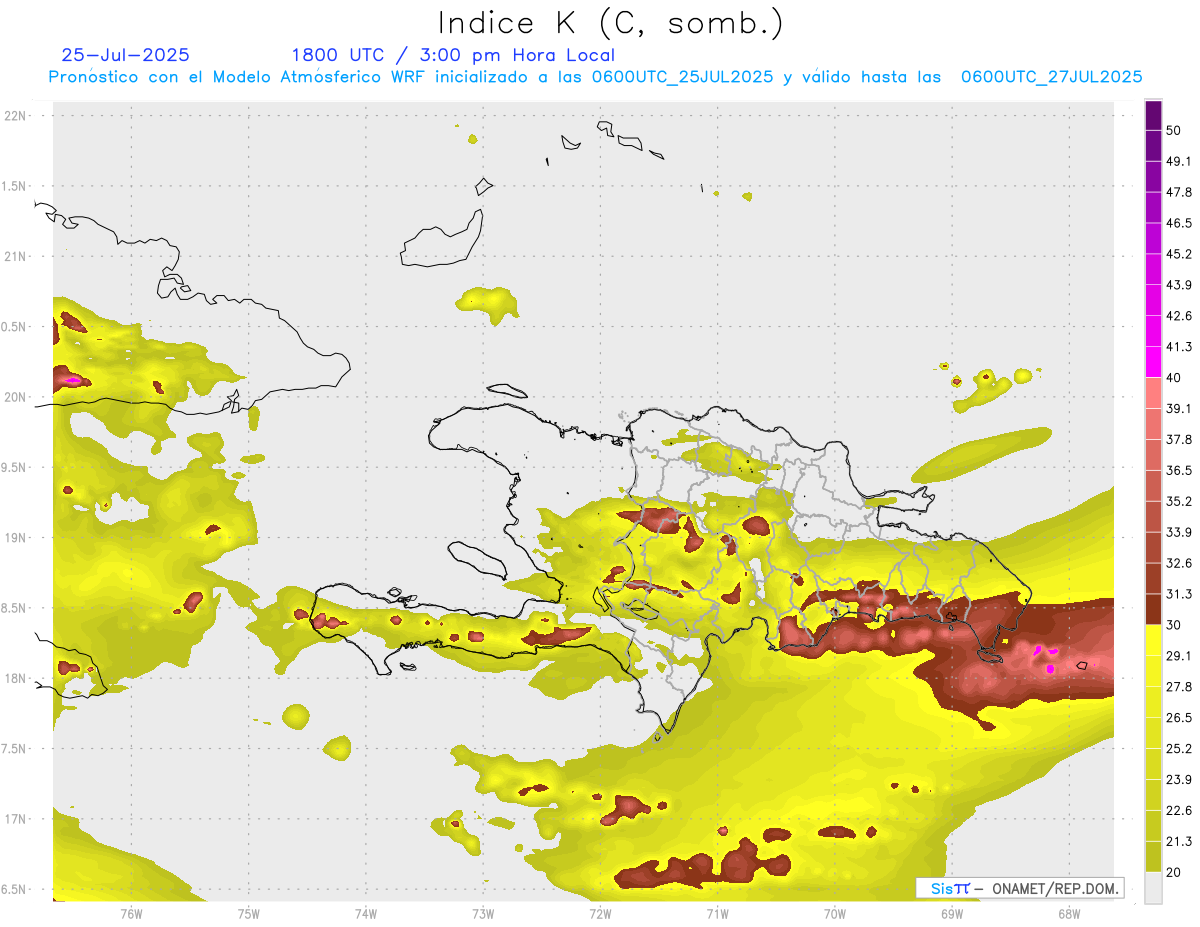Click the colorbar value '32.6'

[1179, 563]
